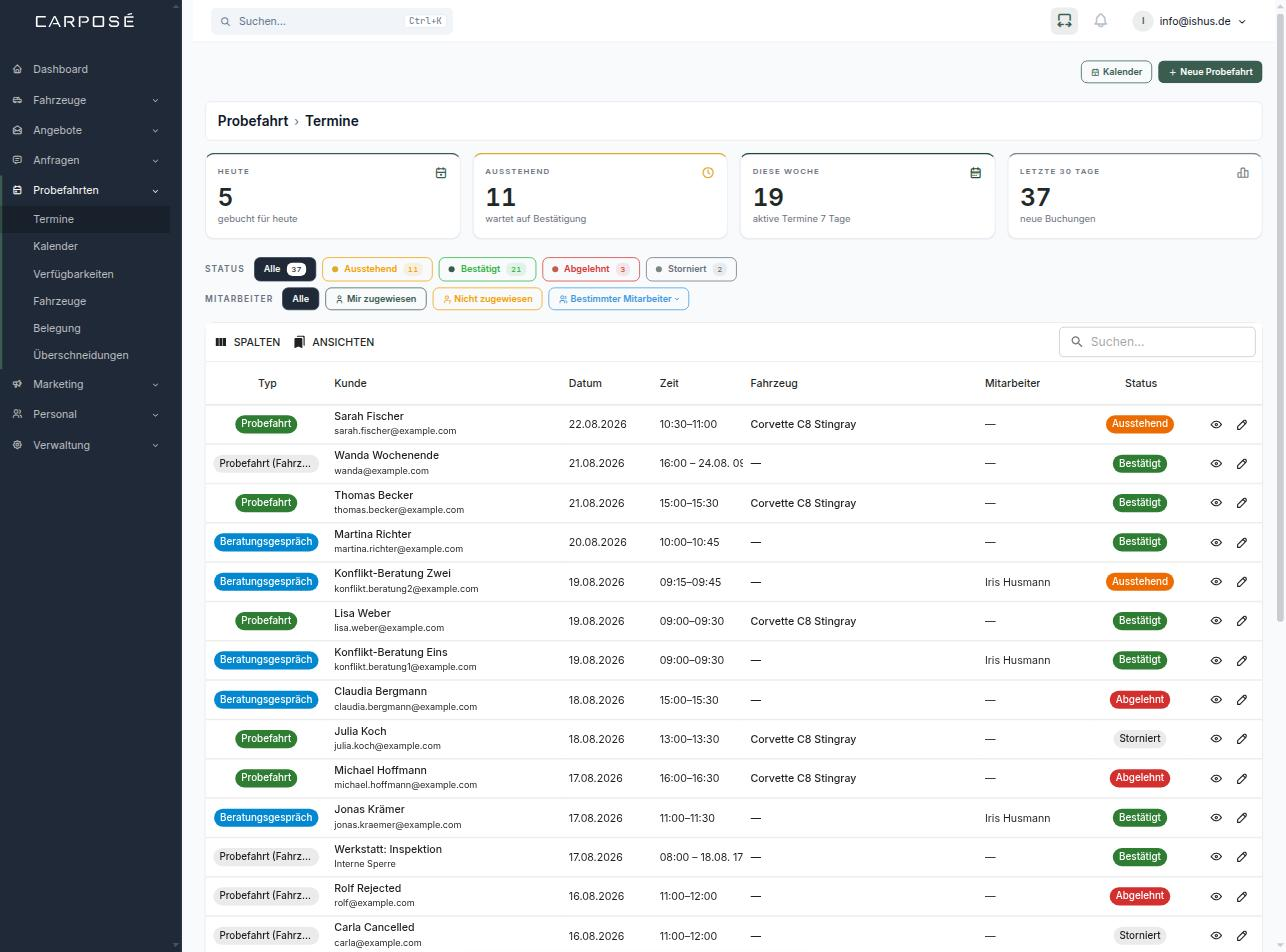Expand the Anfragen sidebar section

(x=85, y=160)
